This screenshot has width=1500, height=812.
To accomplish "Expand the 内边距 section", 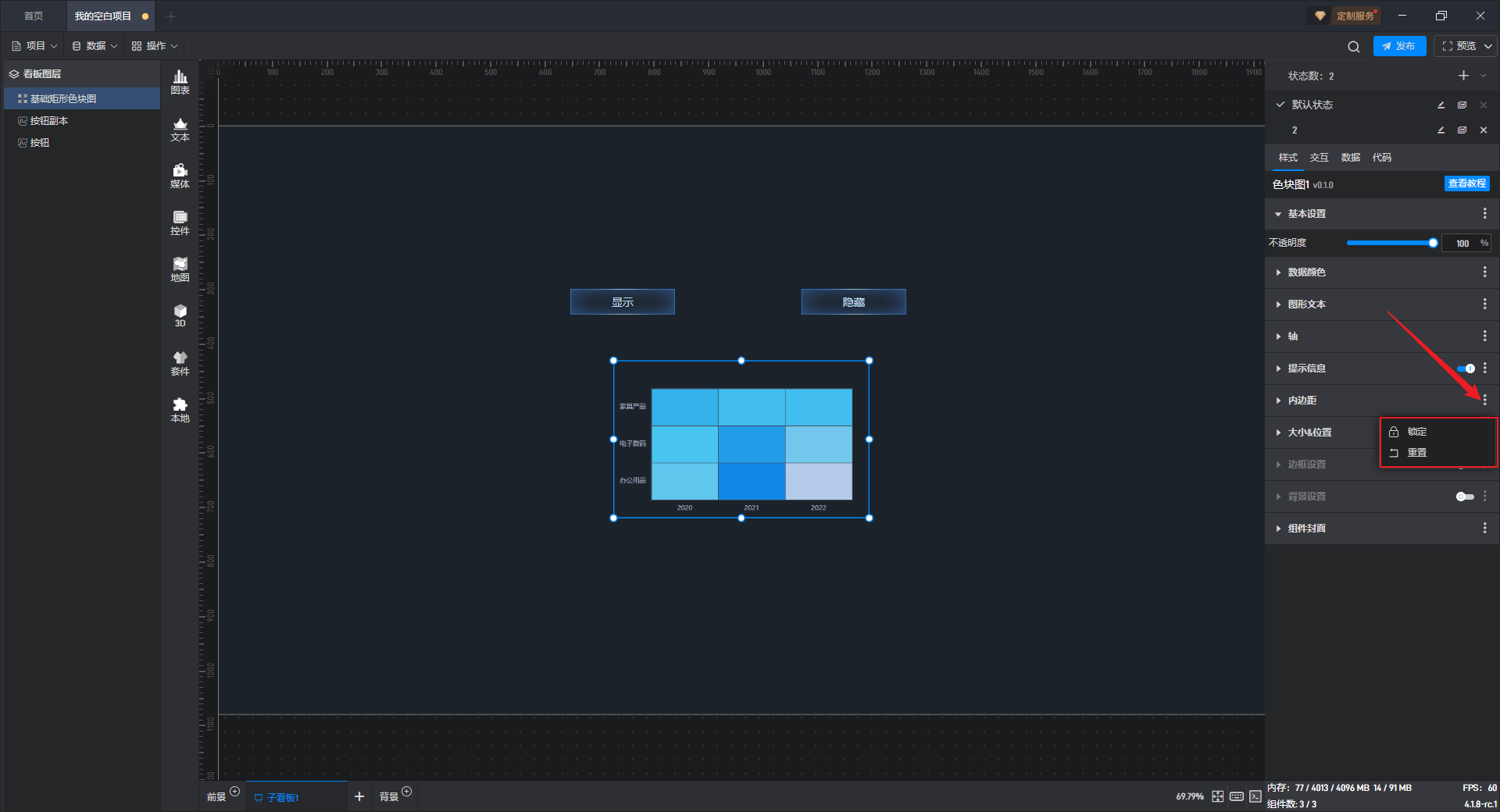I will click(1278, 401).
